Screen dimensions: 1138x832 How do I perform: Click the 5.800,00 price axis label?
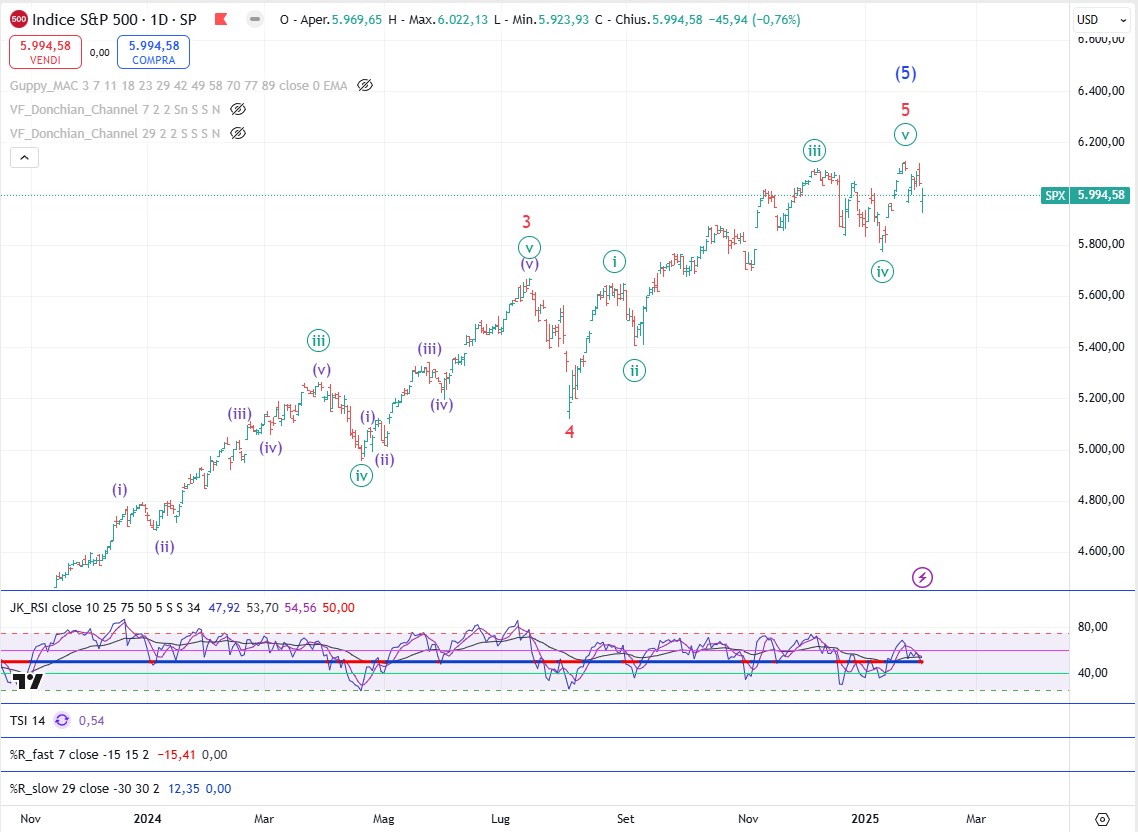pos(1101,244)
